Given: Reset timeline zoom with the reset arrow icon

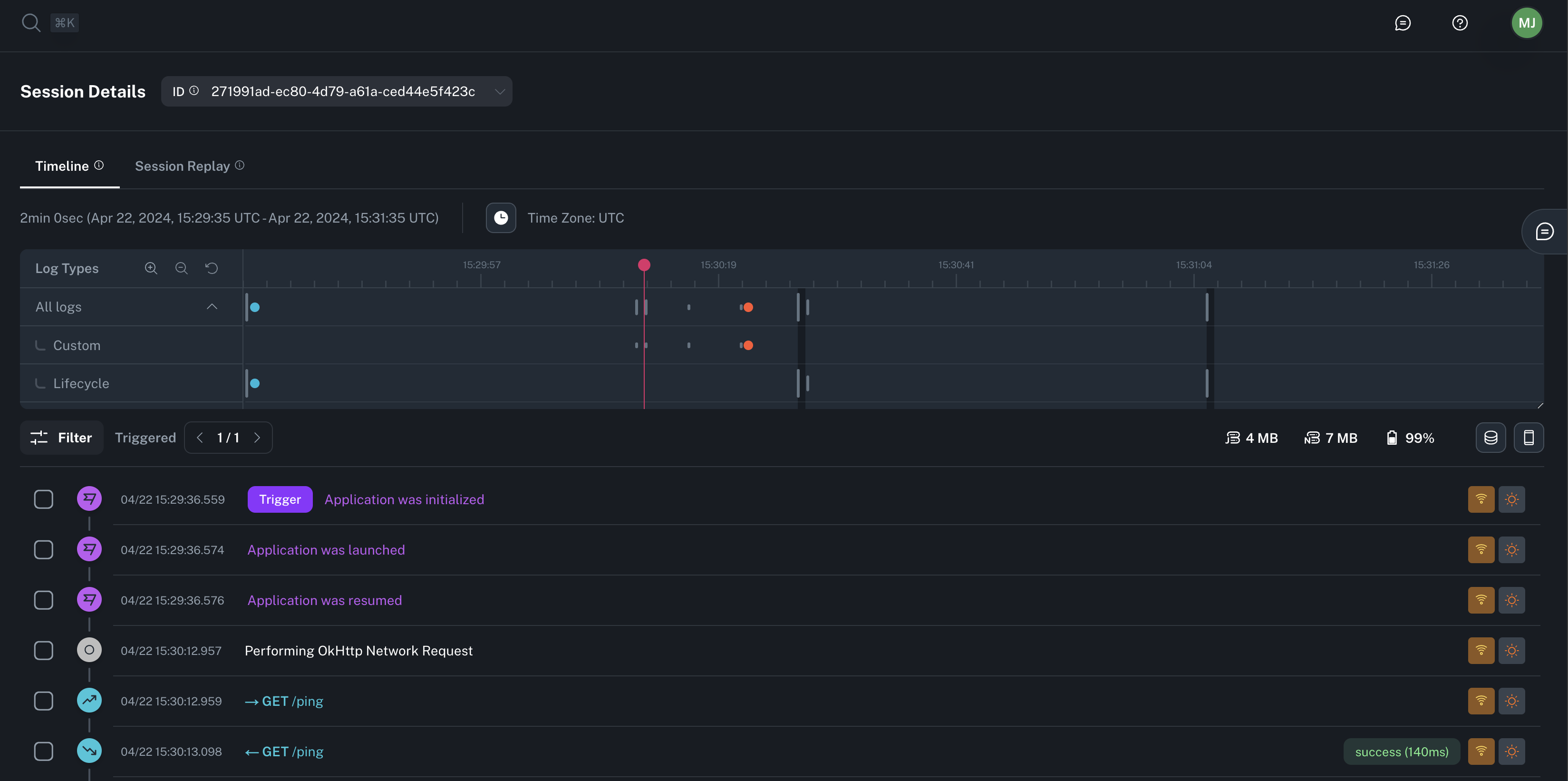Looking at the screenshot, I should tap(211, 268).
